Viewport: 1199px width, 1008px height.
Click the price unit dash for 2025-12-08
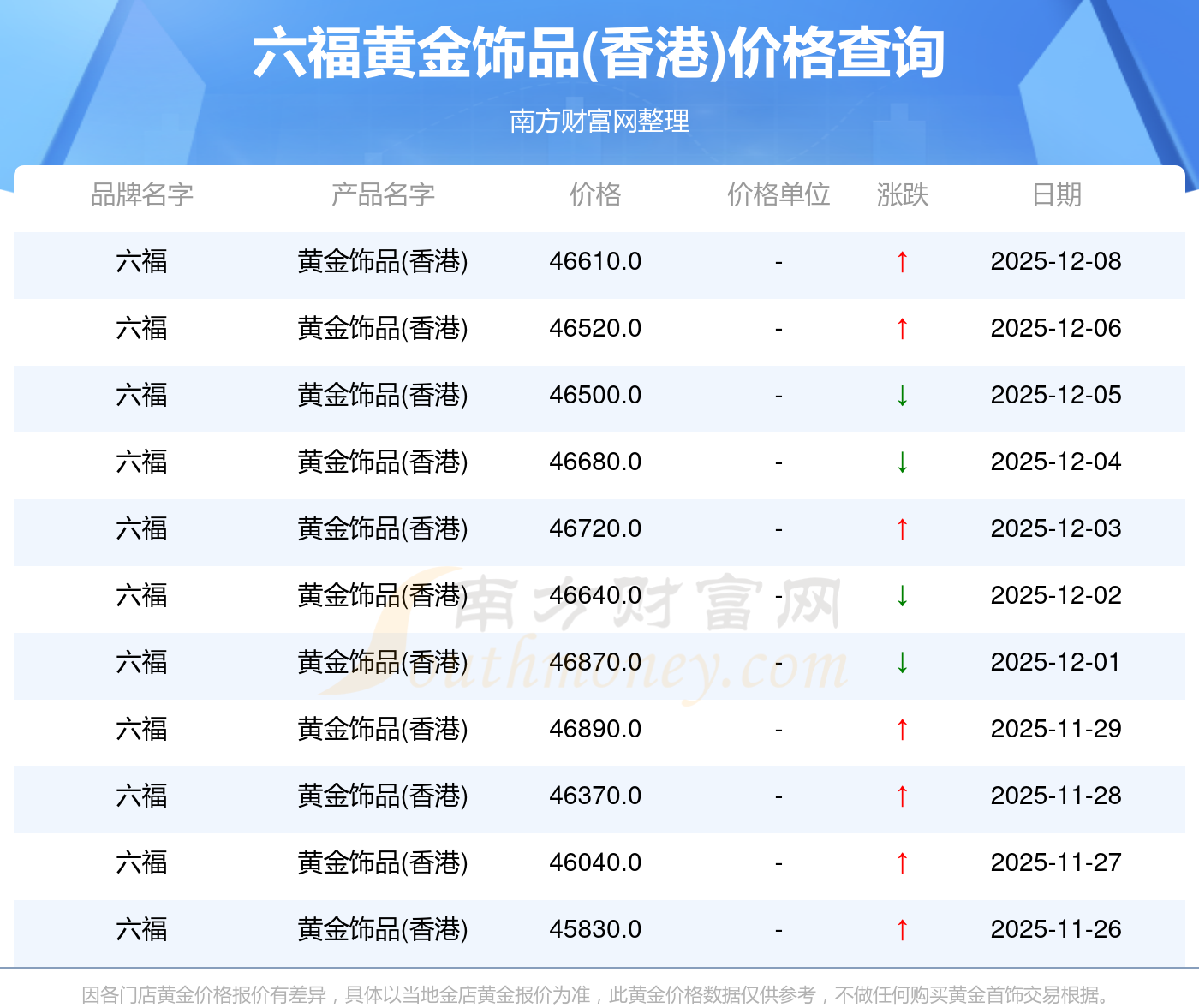pyautogui.click(x=778, y=262)
